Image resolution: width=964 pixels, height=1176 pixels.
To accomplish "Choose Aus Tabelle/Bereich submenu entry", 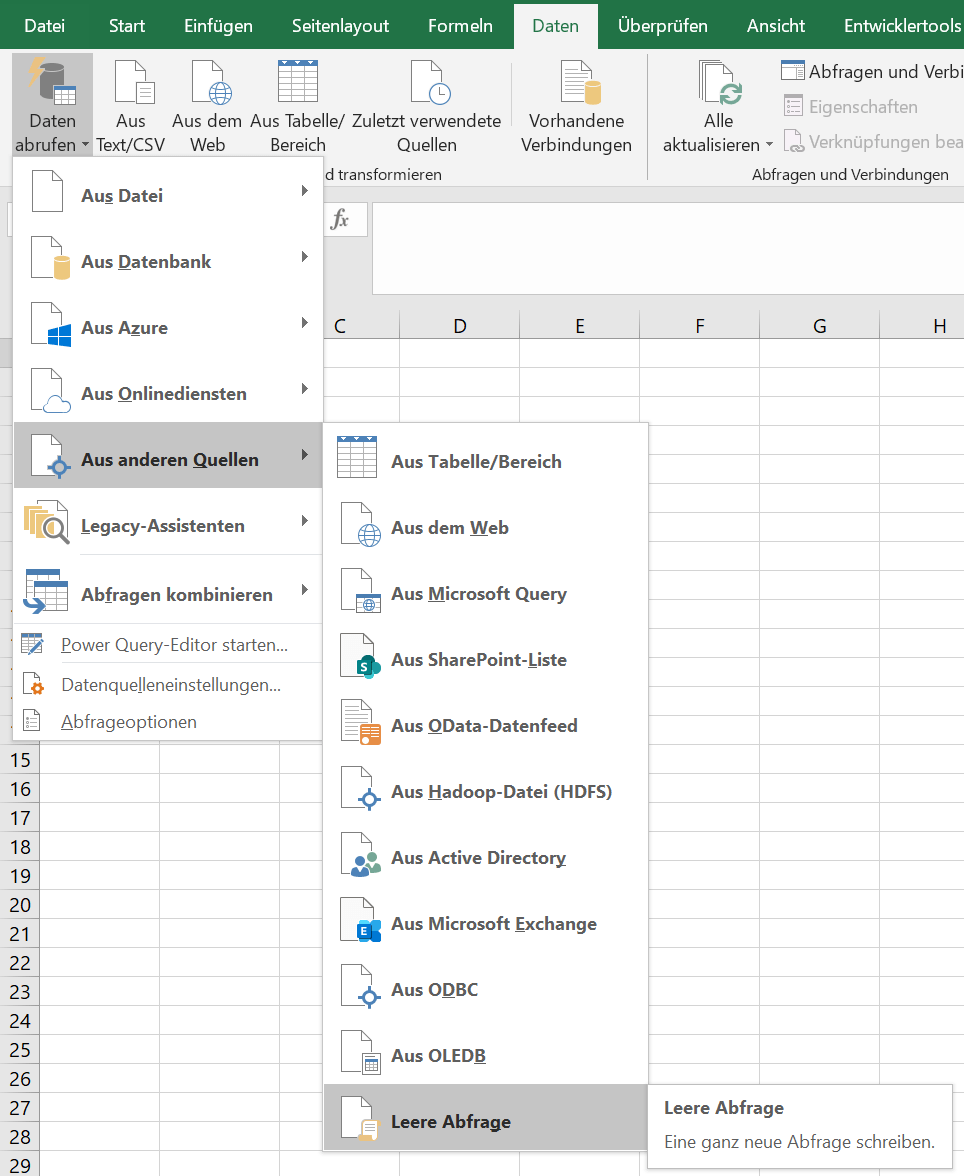I will (485, 461).
